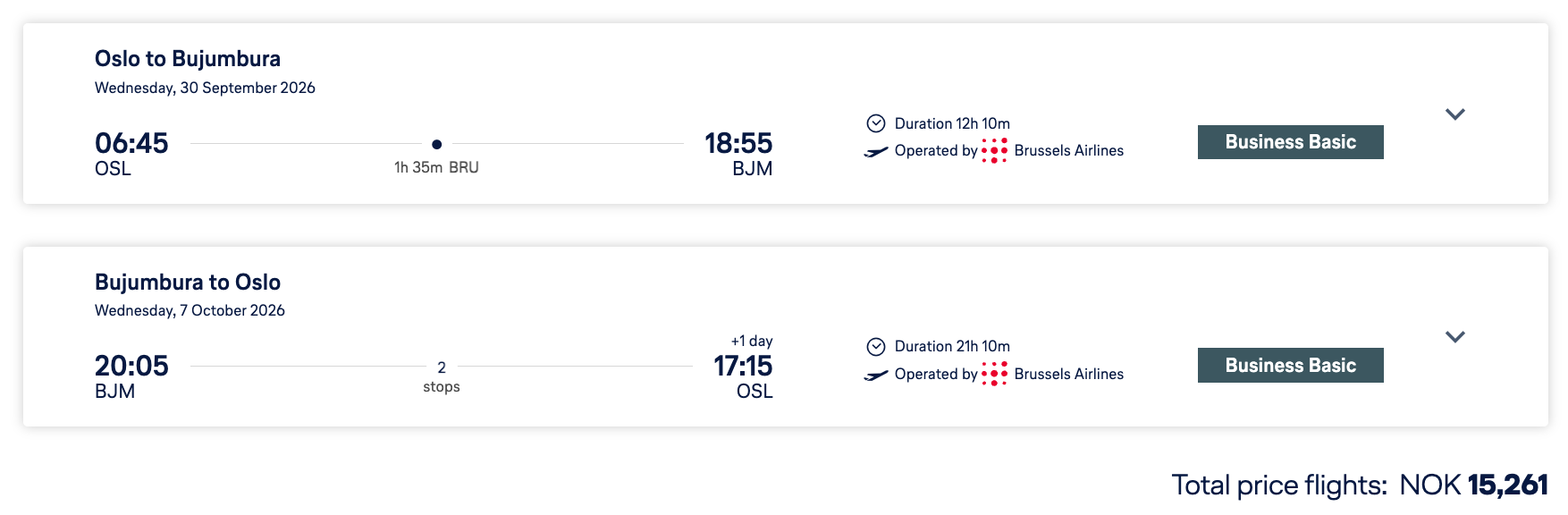
Task: Click the Oslo to Bujumbura heading
Action: [x=188, y=59]
